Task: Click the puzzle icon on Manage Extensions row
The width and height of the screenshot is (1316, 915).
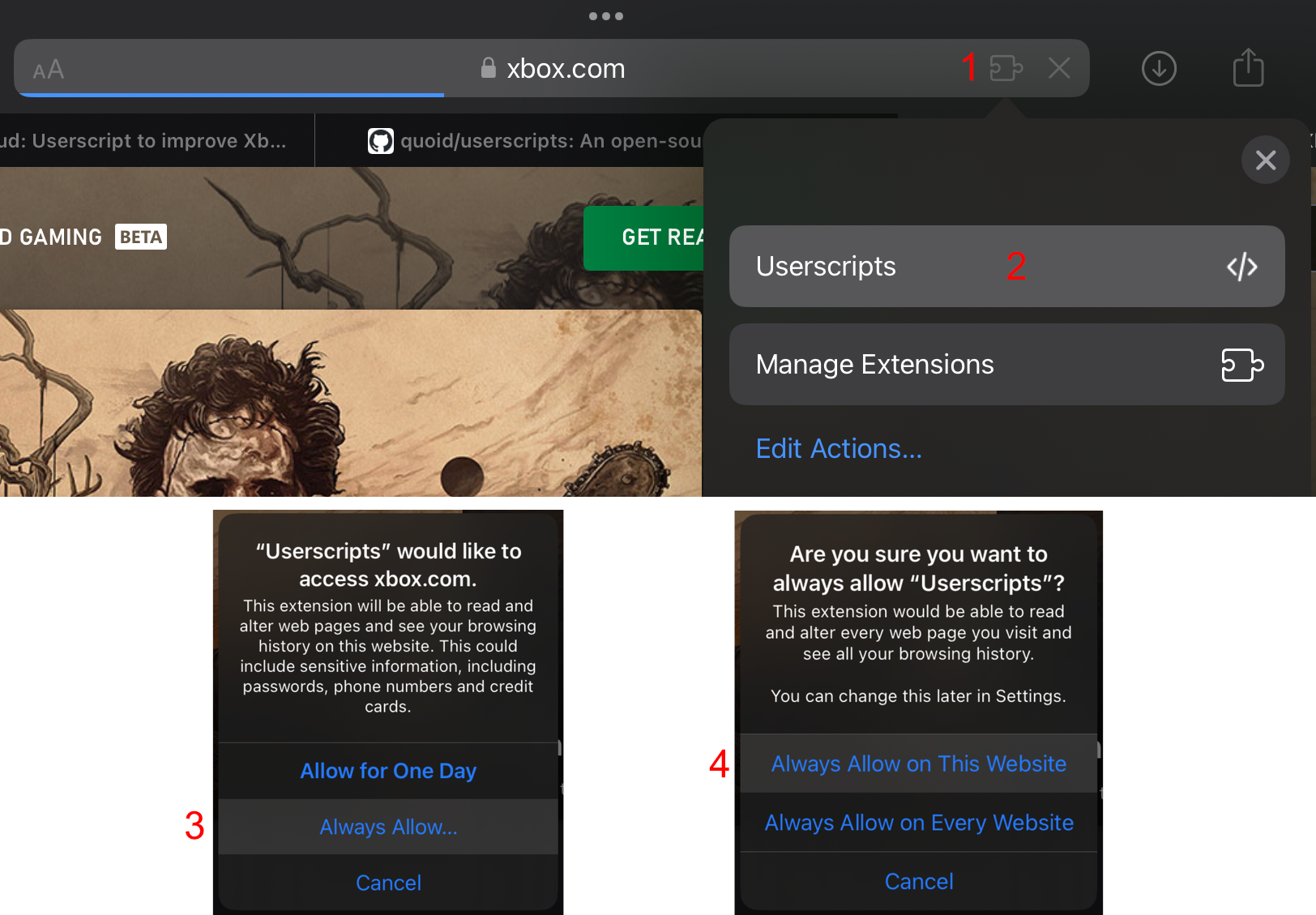Action: pyautogui.click(x=1242, y=365)
